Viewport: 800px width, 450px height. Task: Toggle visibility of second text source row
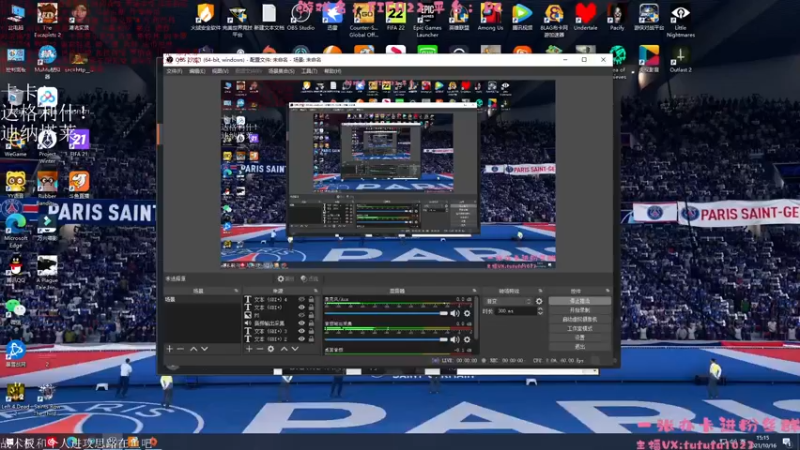pos(302,307)
